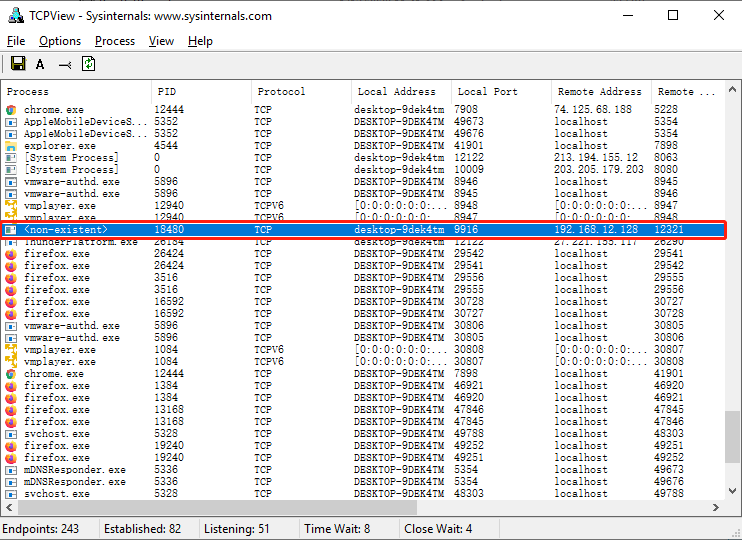Viewport: 742px width, 540px height.
Task: Sort by the Remote Address column header
Action: pyautogui.click(x=600, y=91)
